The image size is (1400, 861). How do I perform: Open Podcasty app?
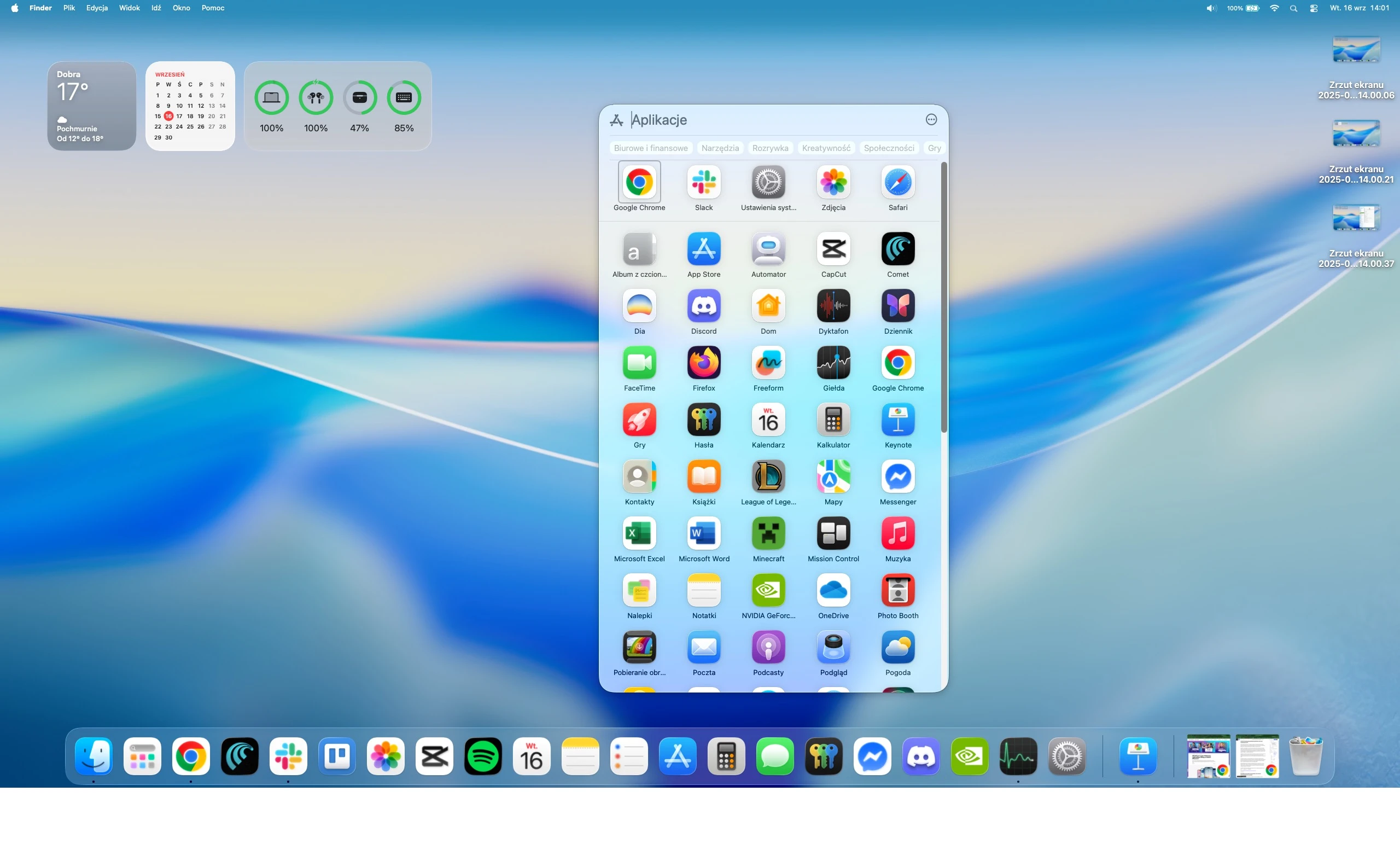click(x=768, y=648)
